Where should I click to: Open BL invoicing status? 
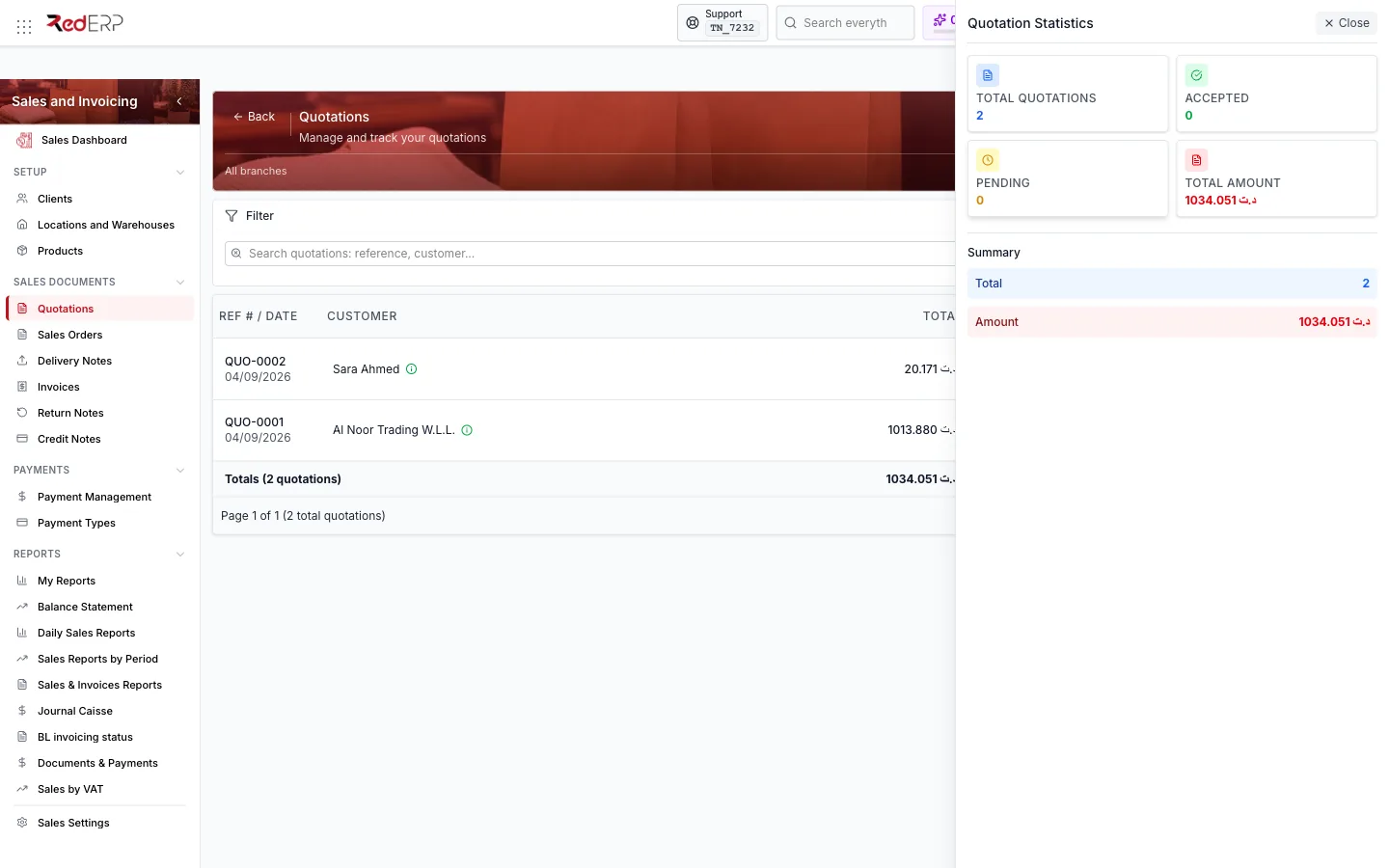[x=100, y=737]
